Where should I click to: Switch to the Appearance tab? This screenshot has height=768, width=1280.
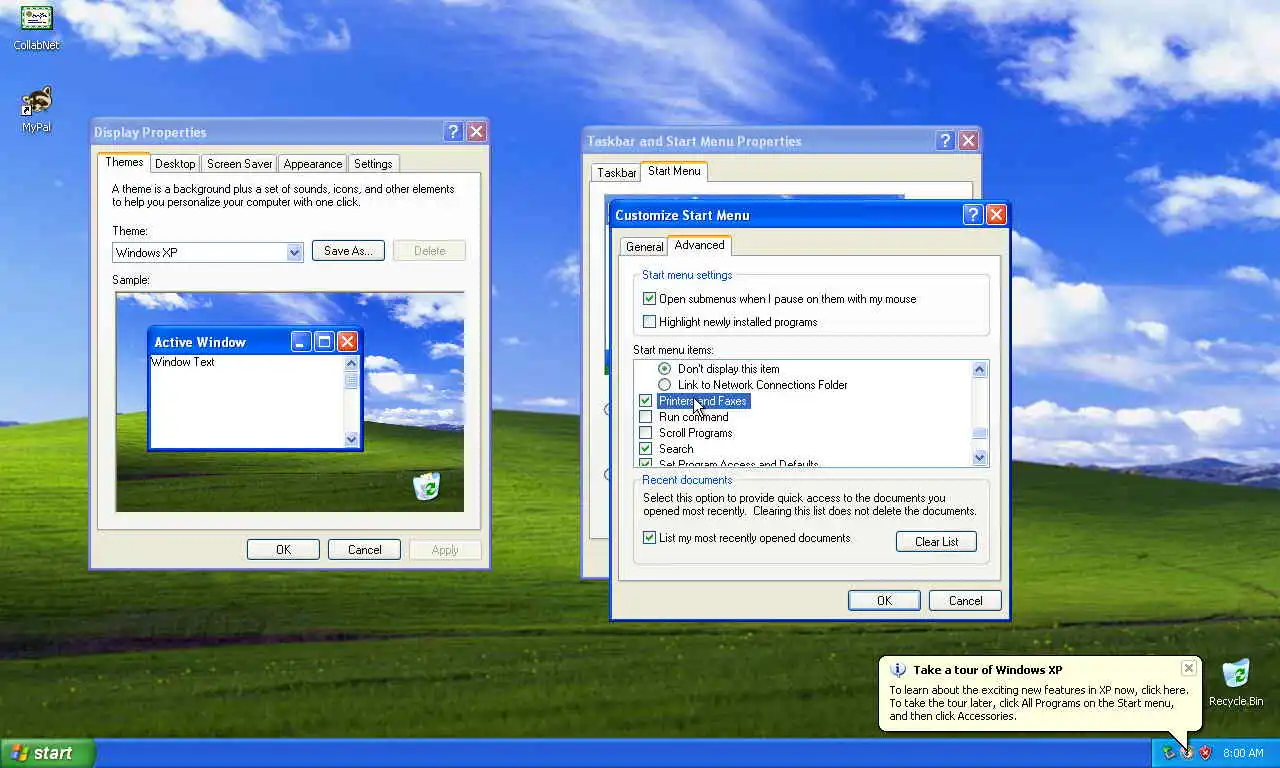click(312, 164)
